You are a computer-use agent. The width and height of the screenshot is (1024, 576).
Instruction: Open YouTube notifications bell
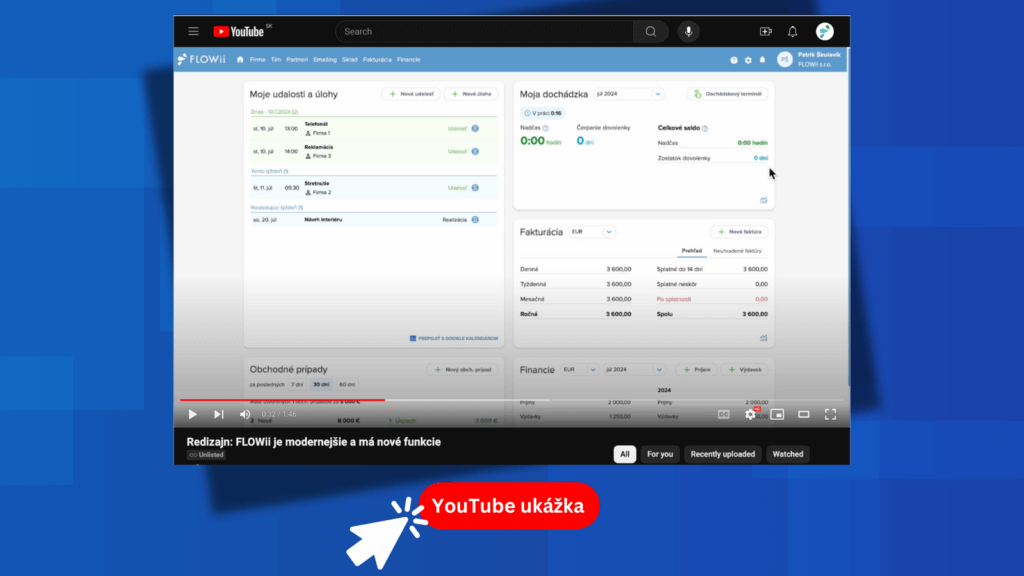tap(792, 31)
